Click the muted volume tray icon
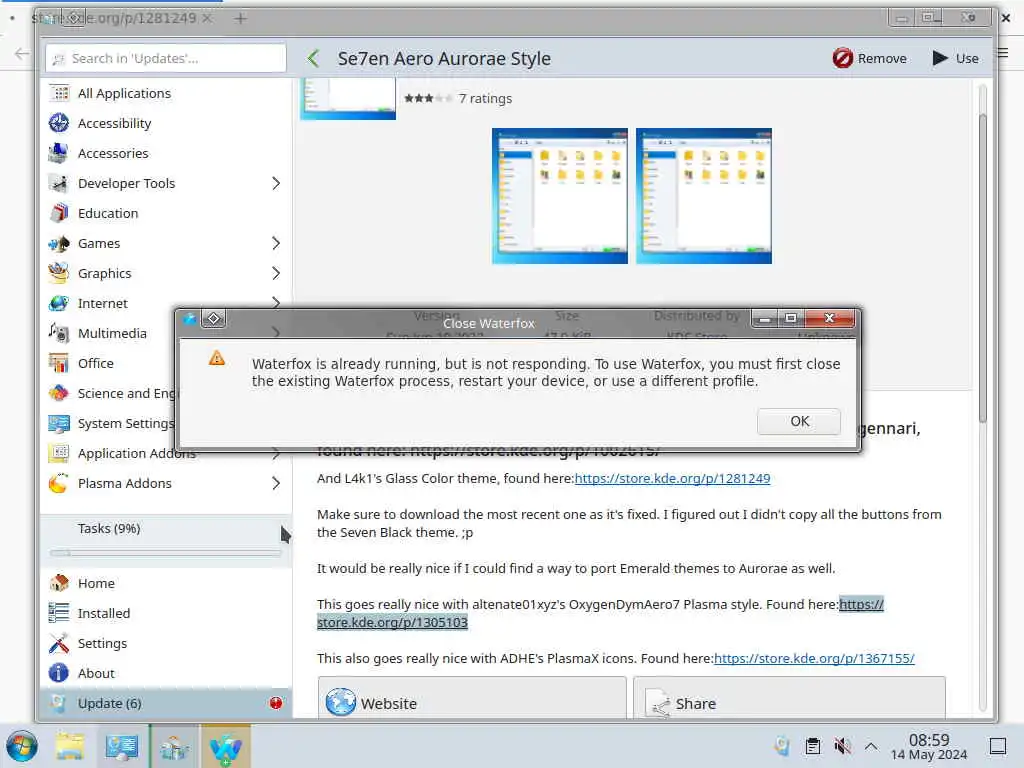Viewport: 1024px width, 768px height. [x=842, y=746]
